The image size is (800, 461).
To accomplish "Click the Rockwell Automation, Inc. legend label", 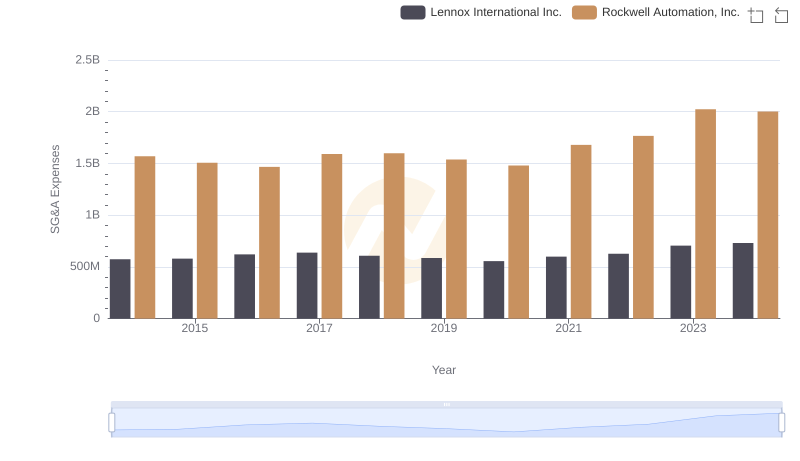I will [x=670, y=12].
